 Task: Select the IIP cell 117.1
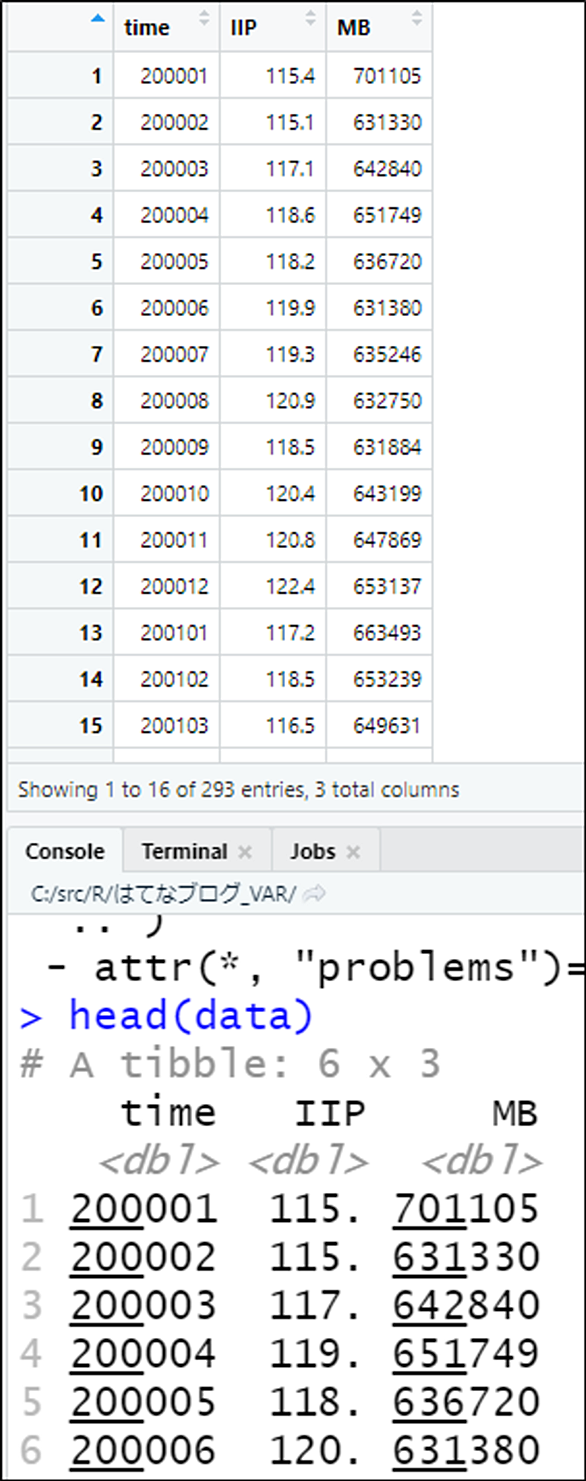[x=291, y=168]
